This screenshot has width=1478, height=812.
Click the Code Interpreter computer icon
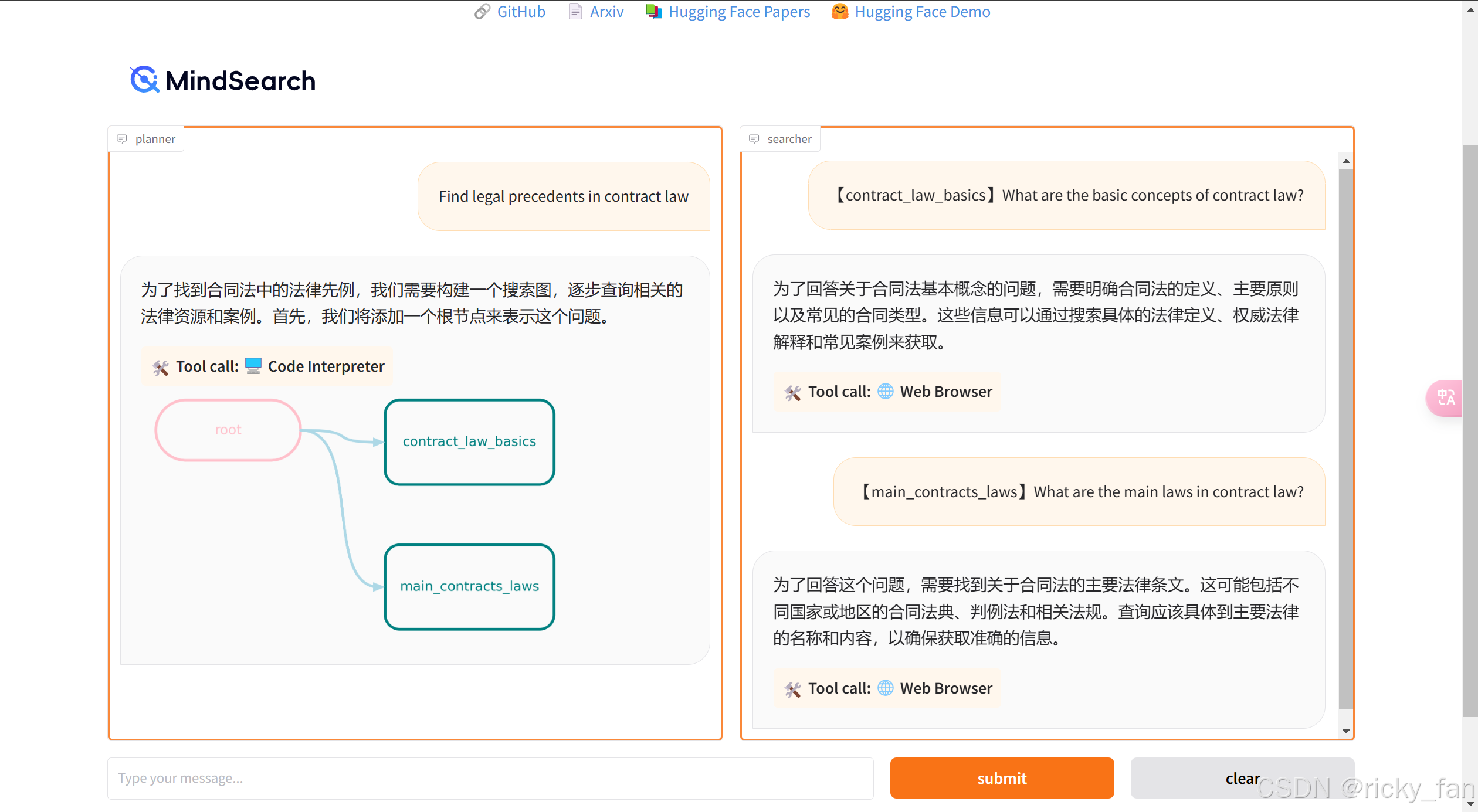(x=253, y=366)
